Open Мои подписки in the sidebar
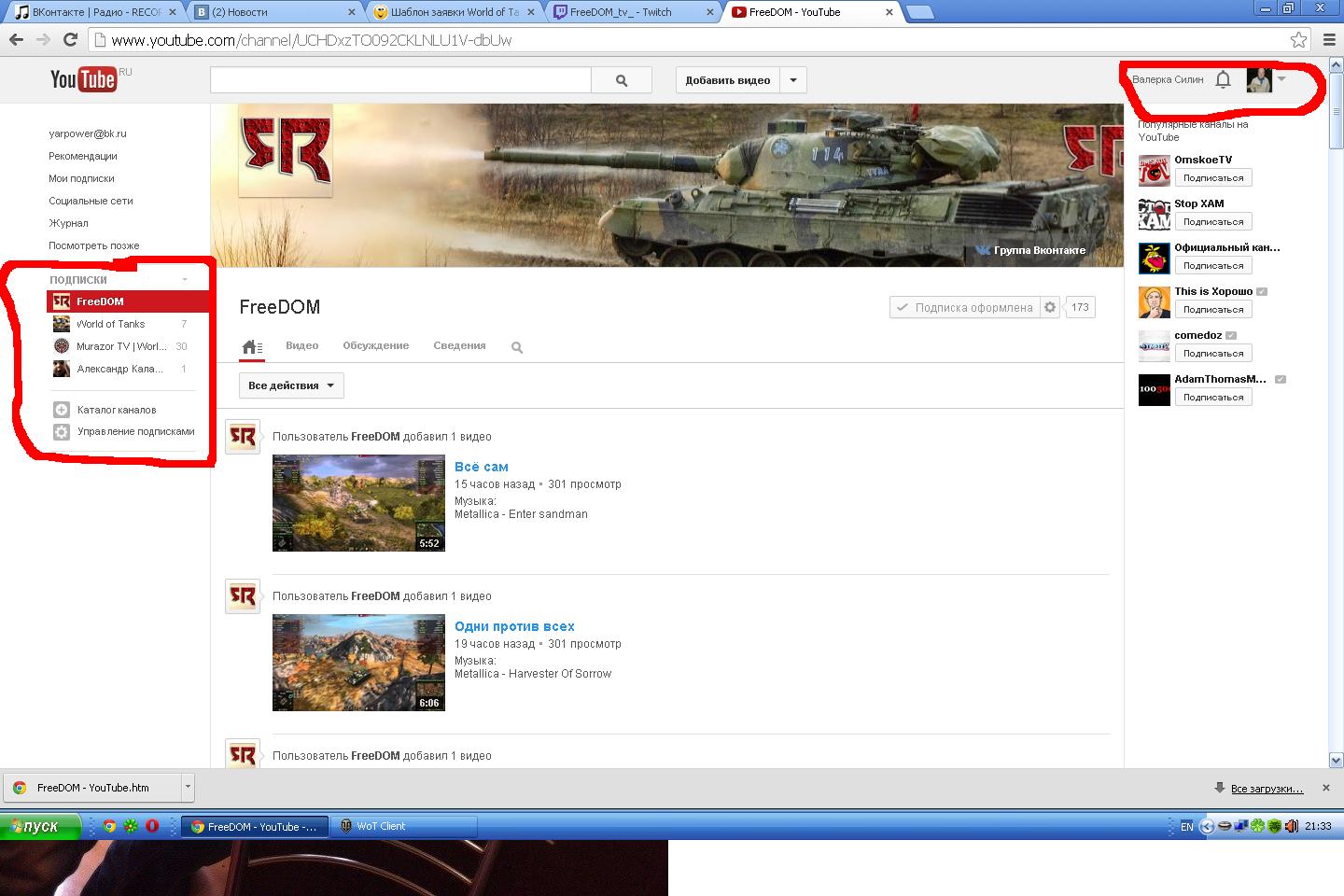Image resolution: width=1344 pixels, height=896 pixels. tap(81, 178)
